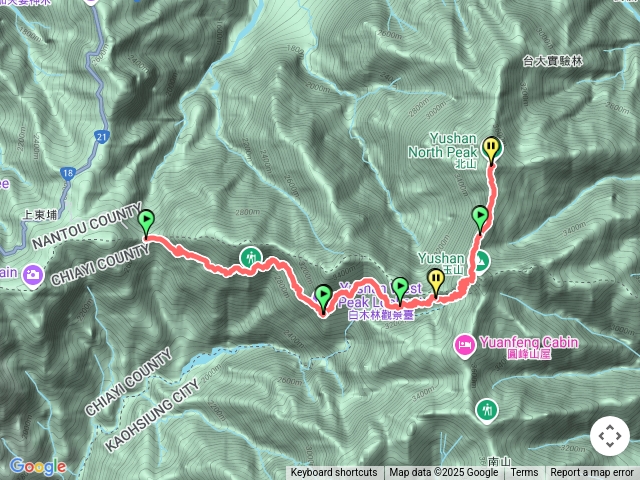Image resolution: width=640 pixels, height=480 pixels.
Task: Select the yellow pause marker at Yushan North Peak
Action: (x=492, y=150)
